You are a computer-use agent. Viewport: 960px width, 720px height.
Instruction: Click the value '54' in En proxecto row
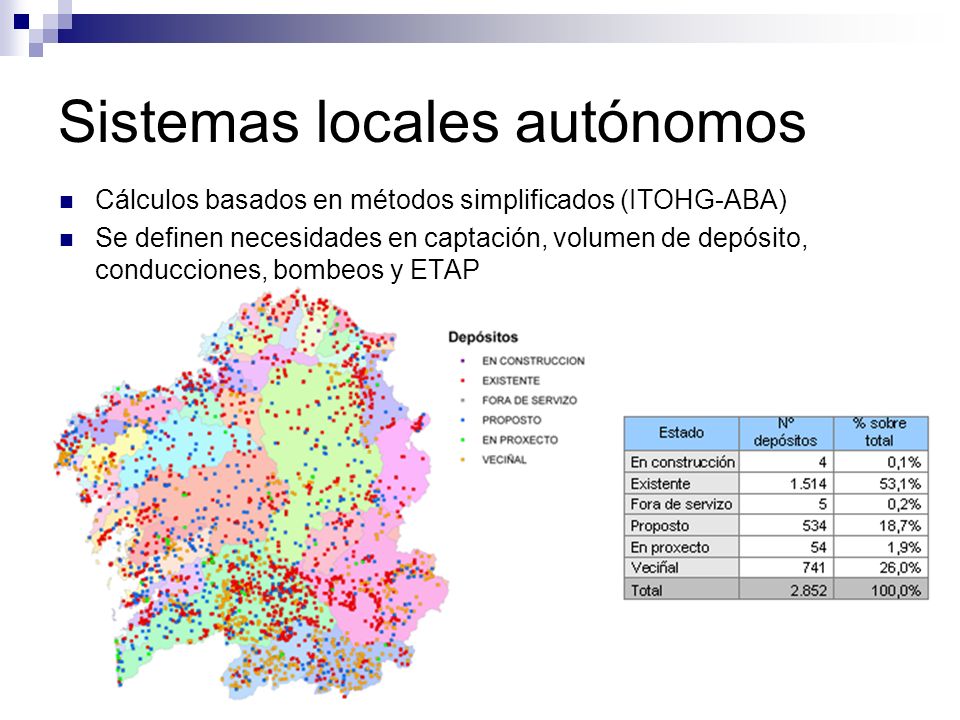(819, 547)
